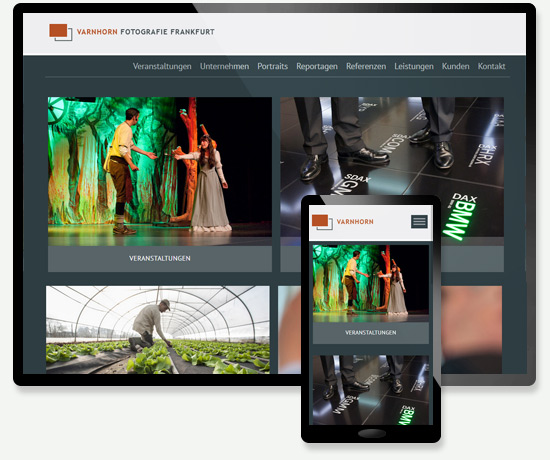Click the VARNHORN title on phone
Screen dimensions: 550x460
click(x=355, y=222)
